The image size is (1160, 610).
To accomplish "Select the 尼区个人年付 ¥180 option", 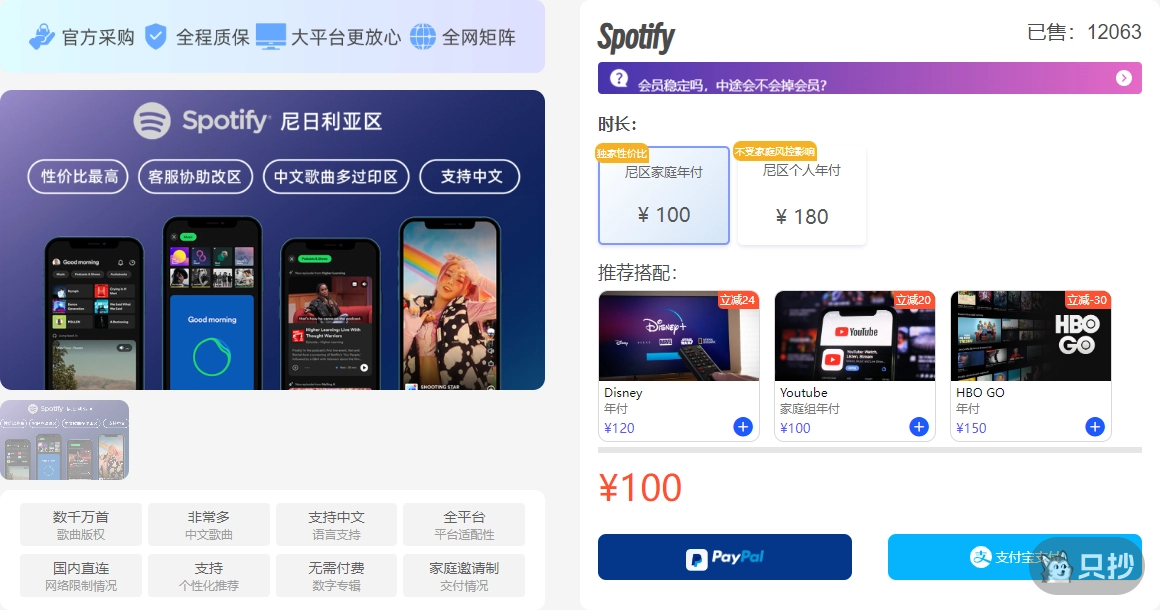I will coord(801,195).
